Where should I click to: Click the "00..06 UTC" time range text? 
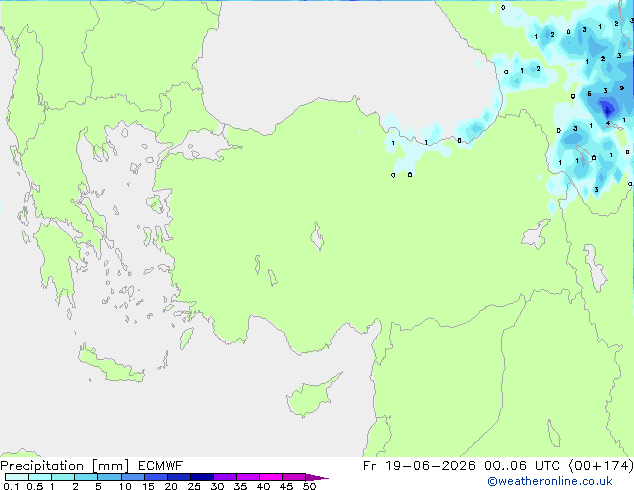tap(522, 466)
